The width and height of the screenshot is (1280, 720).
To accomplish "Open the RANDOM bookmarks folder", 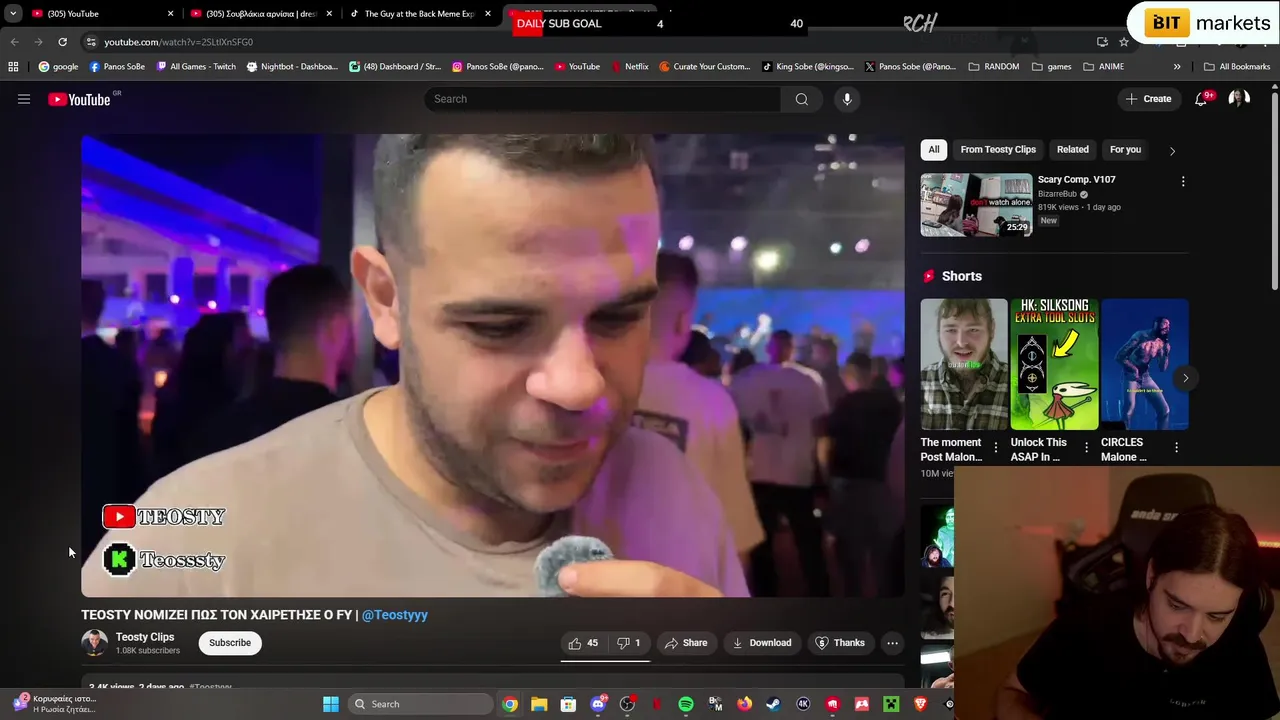I will (x=994, y=67).
